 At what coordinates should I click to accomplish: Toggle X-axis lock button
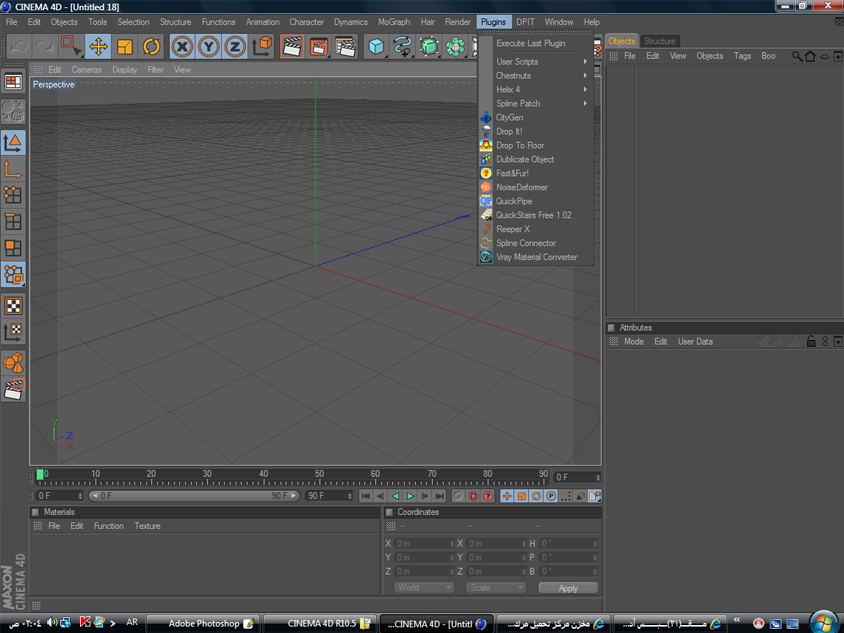182,46
